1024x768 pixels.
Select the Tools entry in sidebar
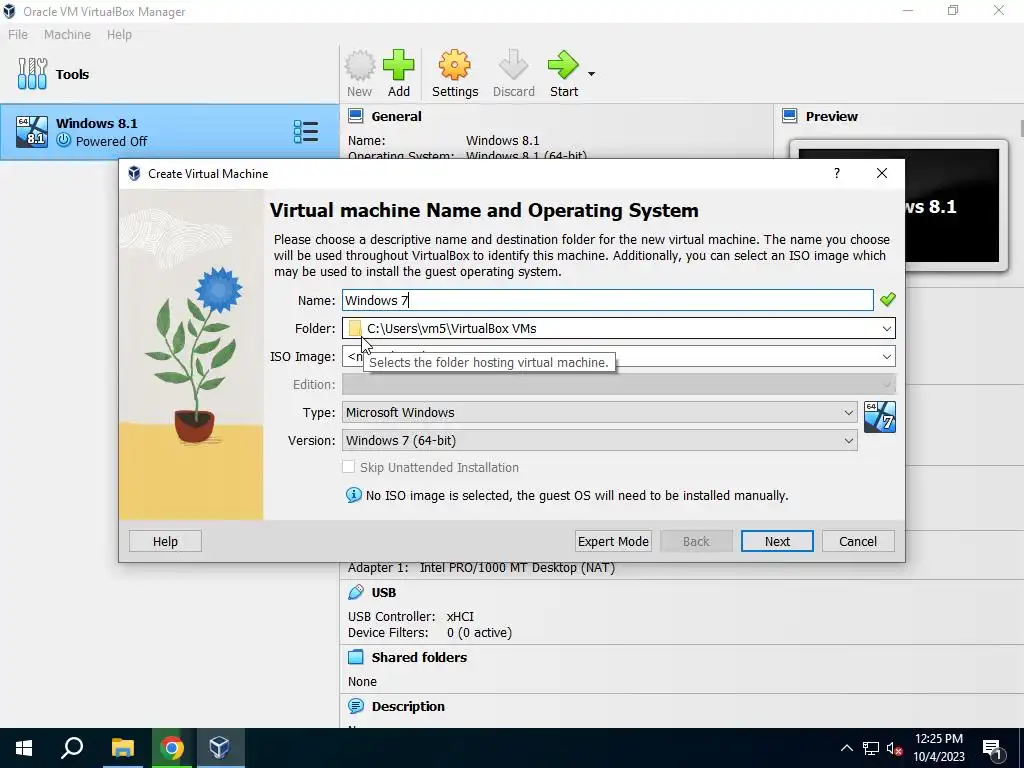click(x=169, y=74)
